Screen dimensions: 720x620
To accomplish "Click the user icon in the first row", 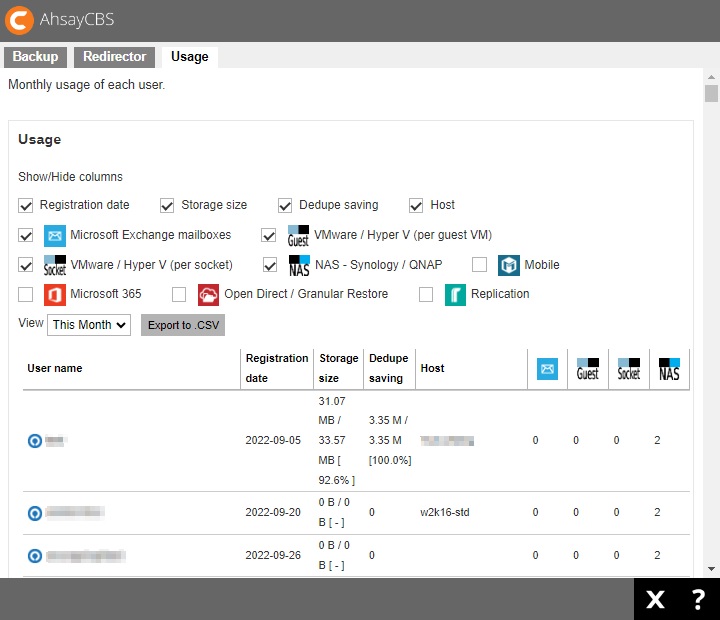I will coord(35,441).
